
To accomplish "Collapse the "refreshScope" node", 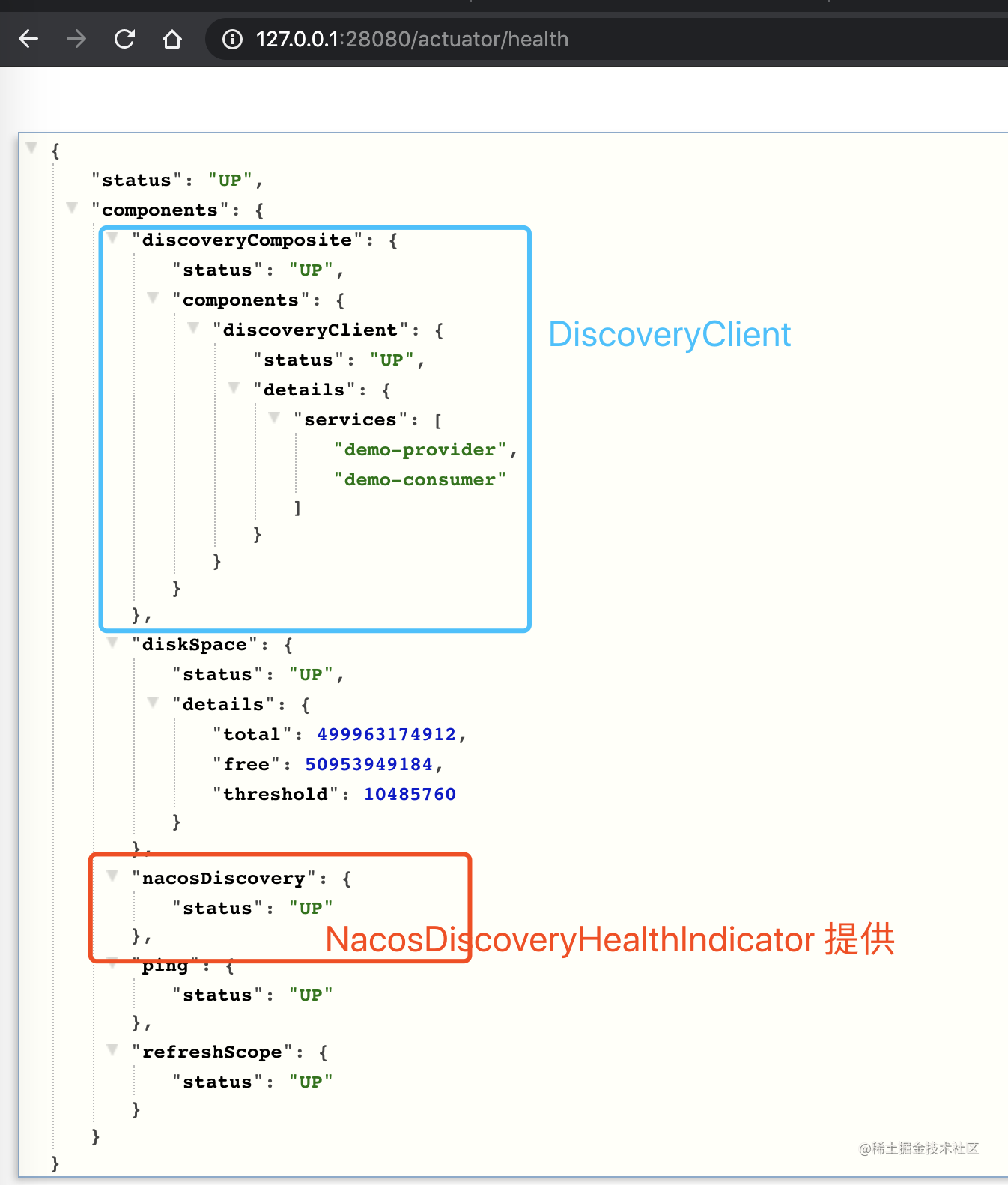I will [x=112, y=1049].
